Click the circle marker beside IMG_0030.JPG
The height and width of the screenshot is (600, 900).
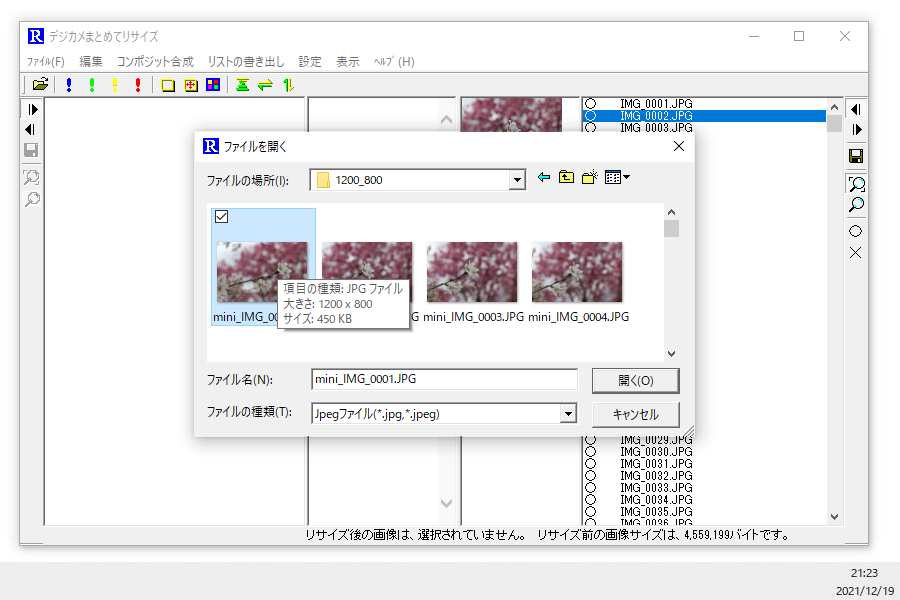coord(590,452)
